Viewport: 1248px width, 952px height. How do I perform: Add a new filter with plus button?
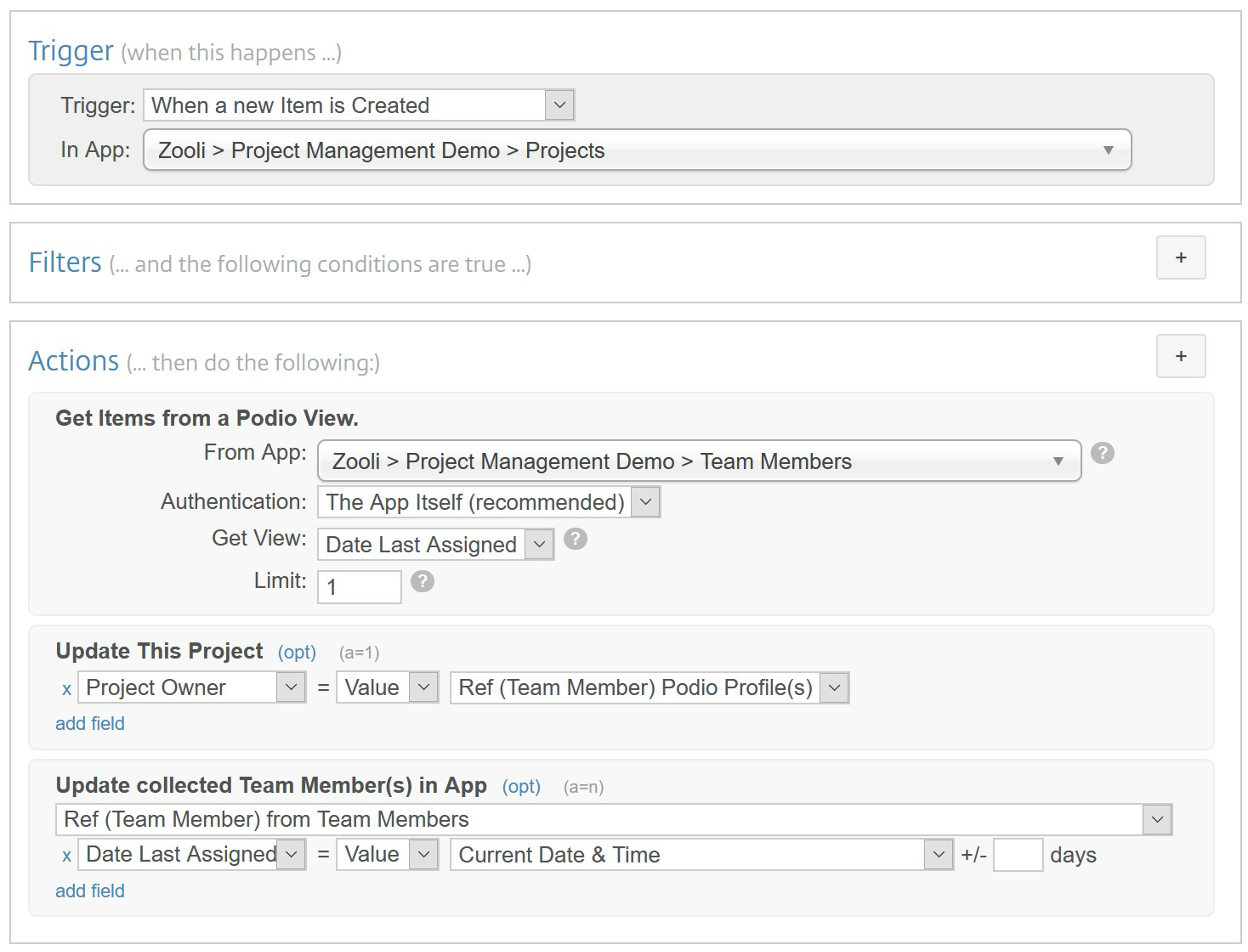1180,258
